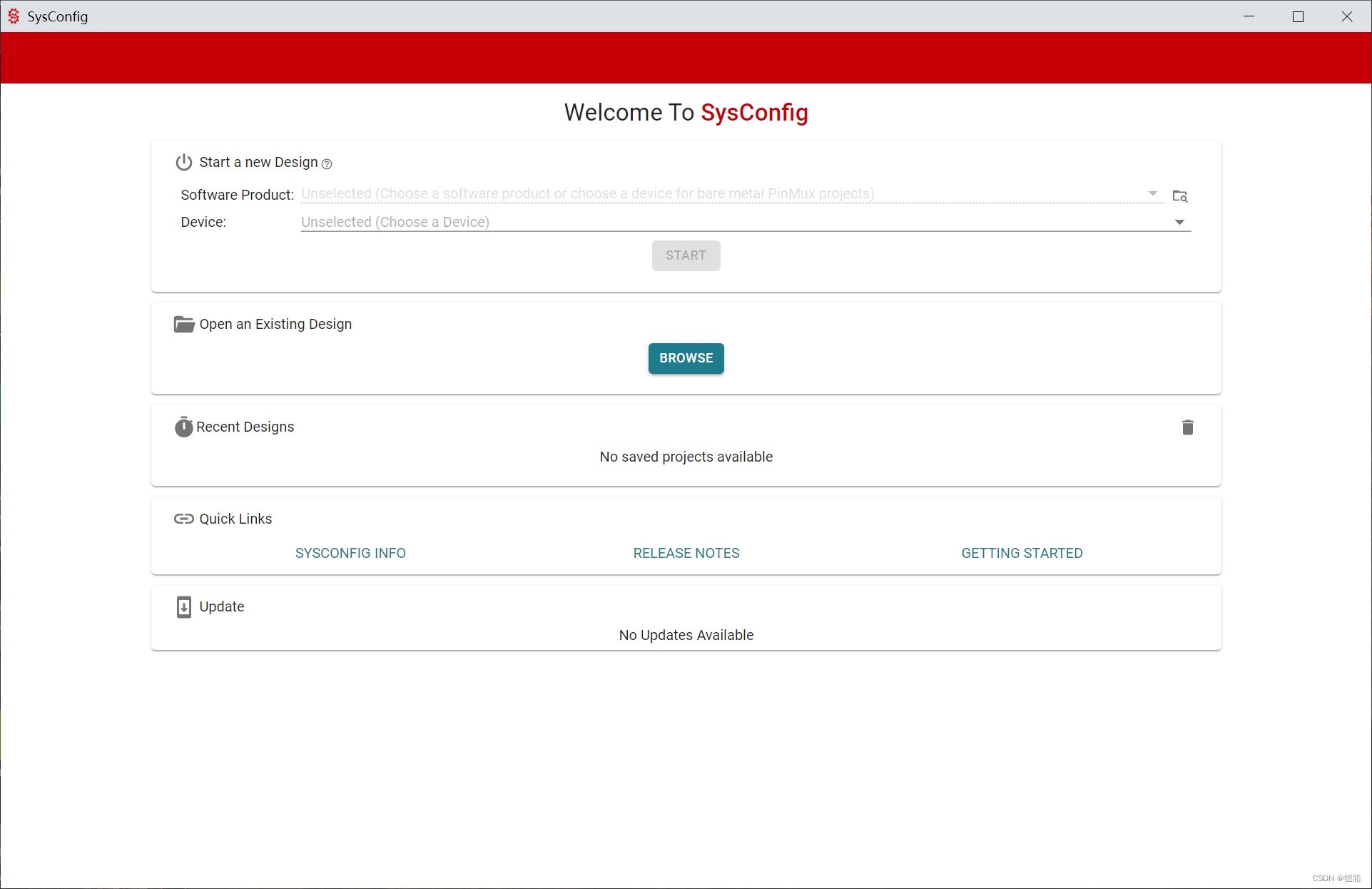Click the open folder icon
The width and height of the screenshot is (1372, 889).
183,325
